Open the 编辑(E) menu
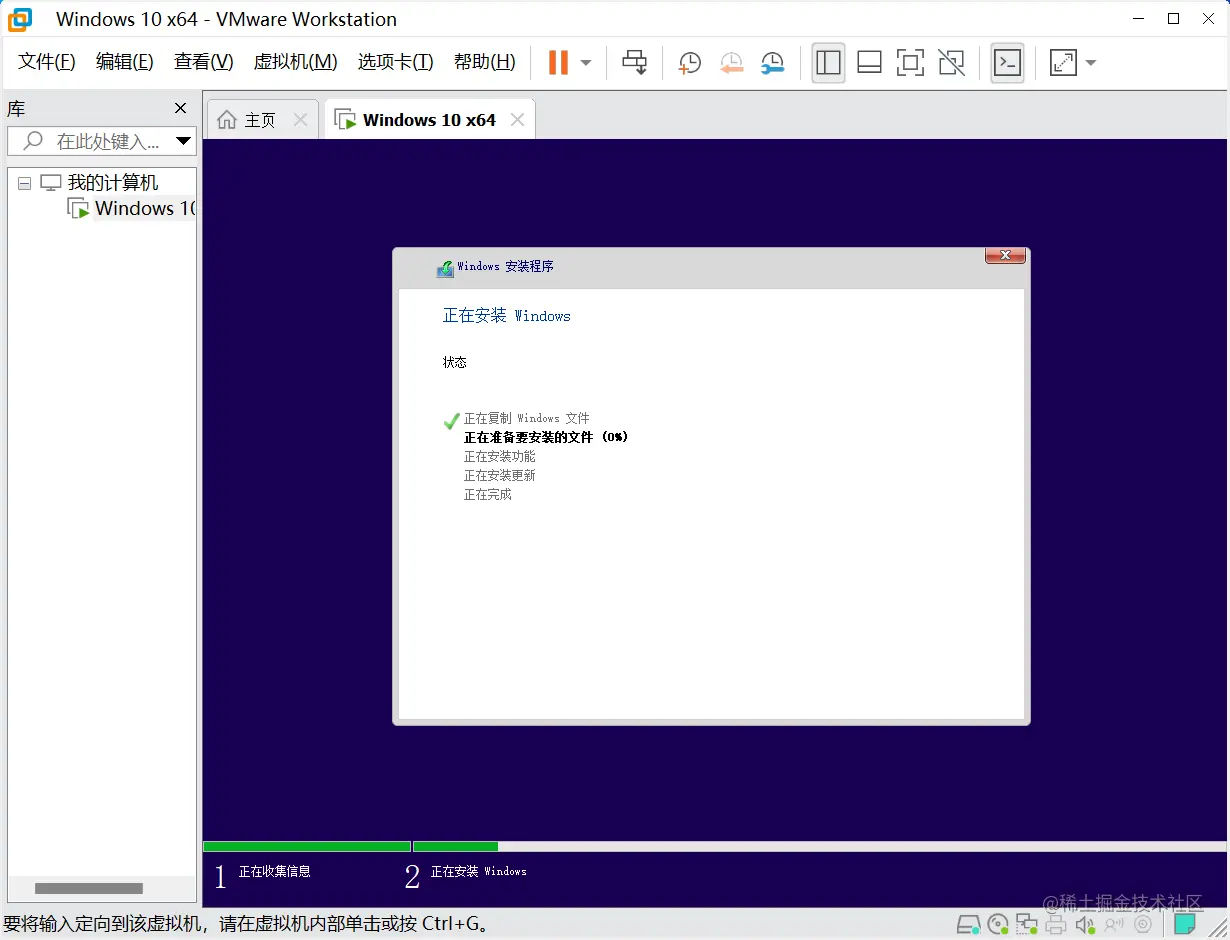1230x940 pixels. 124,62
